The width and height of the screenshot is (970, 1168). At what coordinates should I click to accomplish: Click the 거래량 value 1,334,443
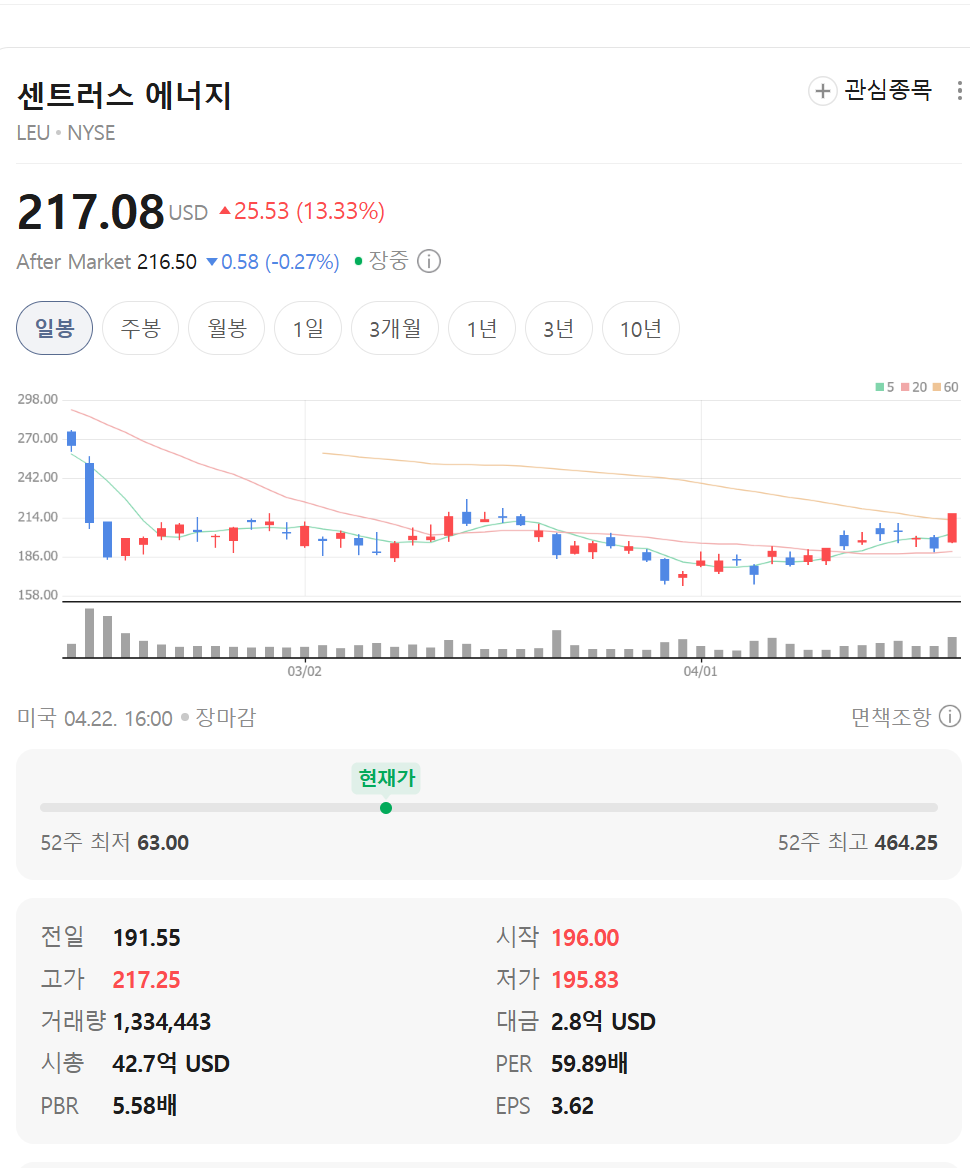tap(162, 1021)
